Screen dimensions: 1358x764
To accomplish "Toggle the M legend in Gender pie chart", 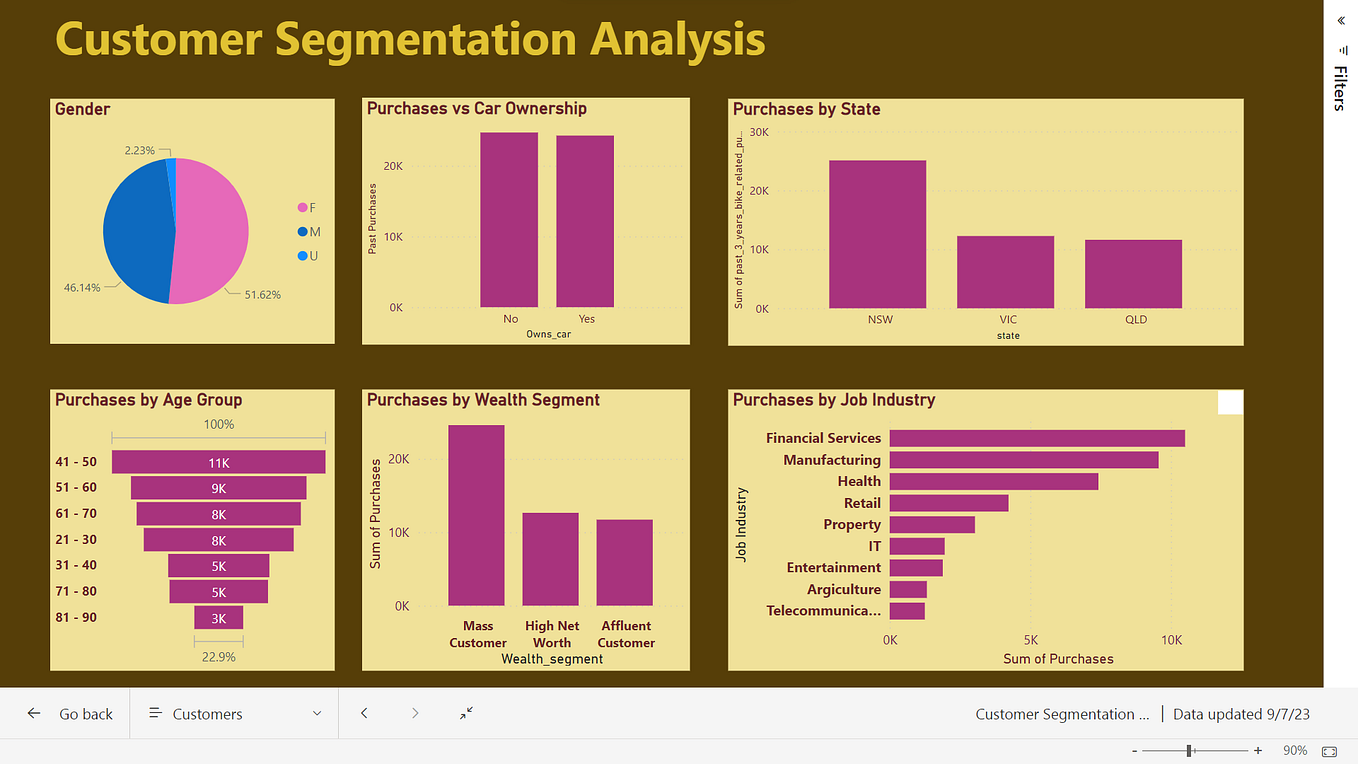I will click(306, 231).
